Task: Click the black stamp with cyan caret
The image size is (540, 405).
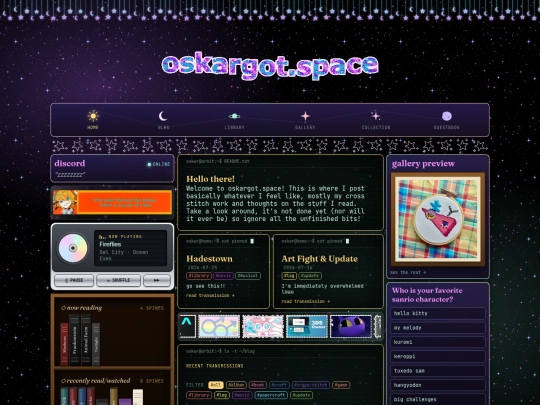Action: pos(187,326)
